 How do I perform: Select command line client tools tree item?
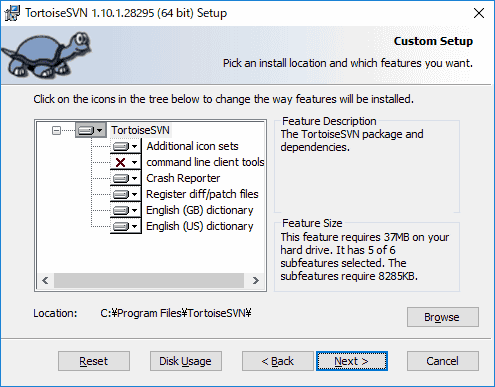pos(205,162)
